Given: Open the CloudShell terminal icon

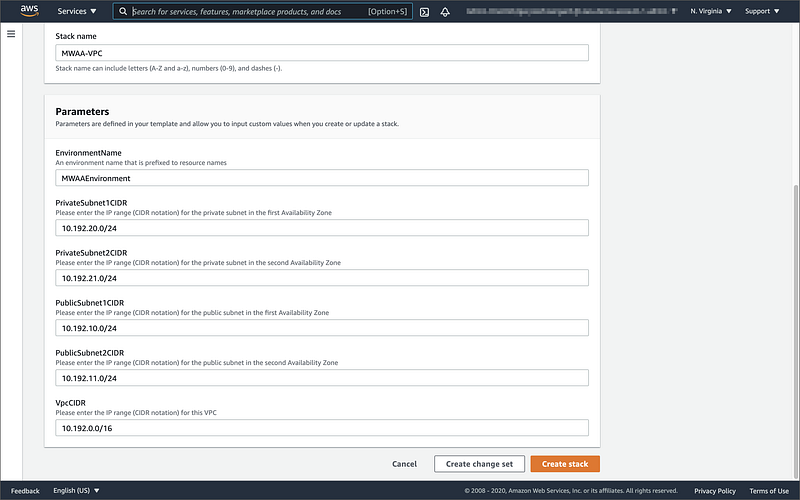Looking at the screenshot, I should 424,12.
